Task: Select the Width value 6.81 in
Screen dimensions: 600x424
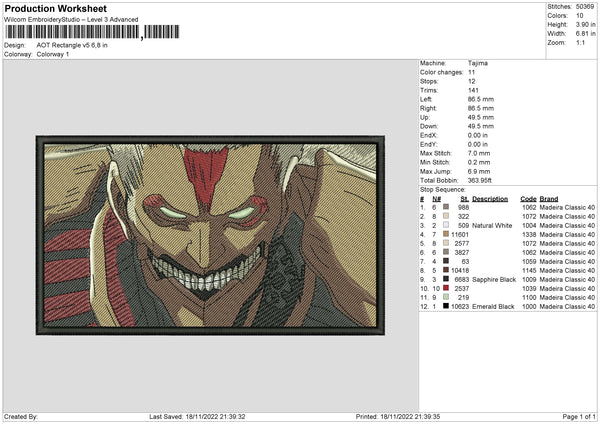Action: tap(585, 34)
